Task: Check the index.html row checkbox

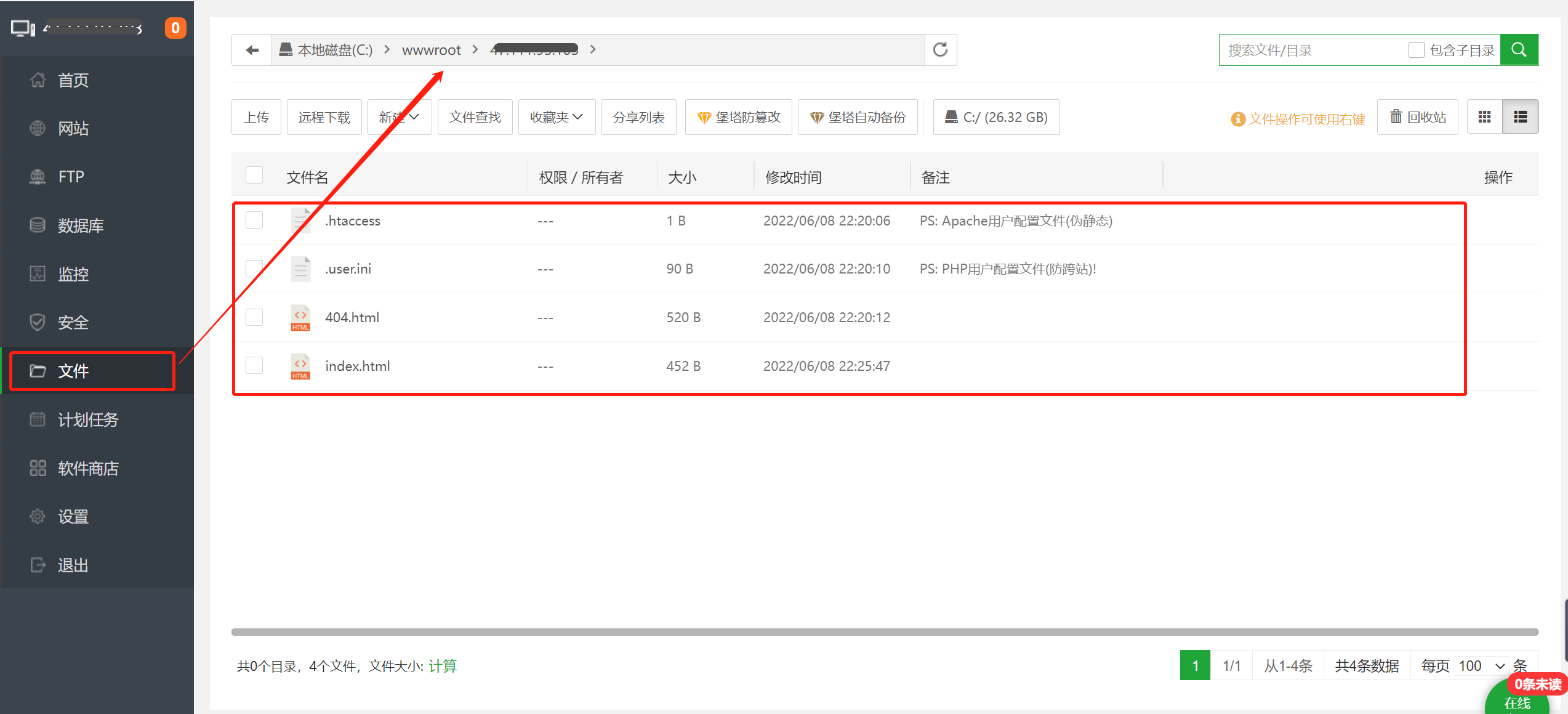Action: tap(254, 365)
